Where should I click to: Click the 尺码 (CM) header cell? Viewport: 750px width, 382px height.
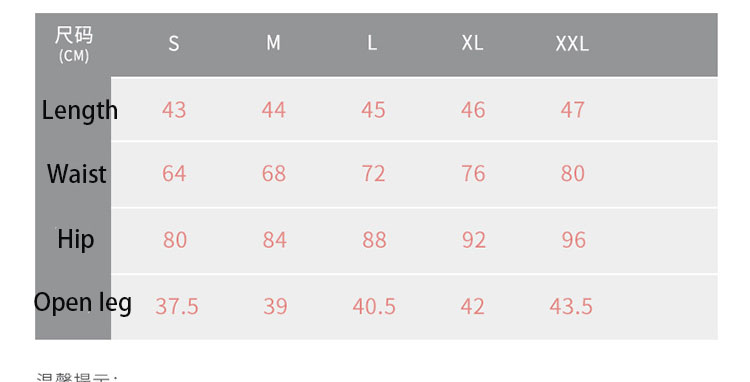74,44
